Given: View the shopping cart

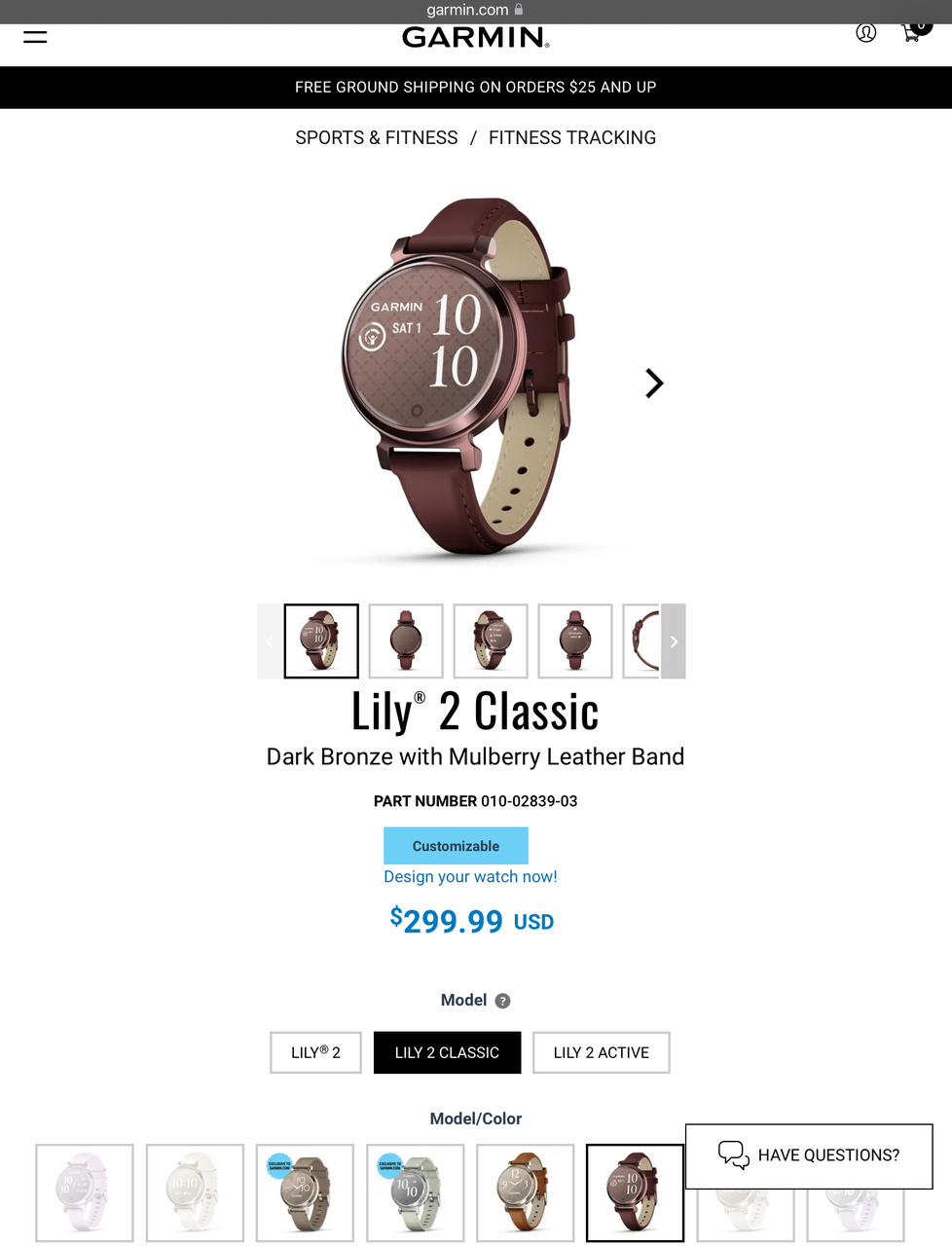Looking at the screenshot, I should click(x=915, y=31).
